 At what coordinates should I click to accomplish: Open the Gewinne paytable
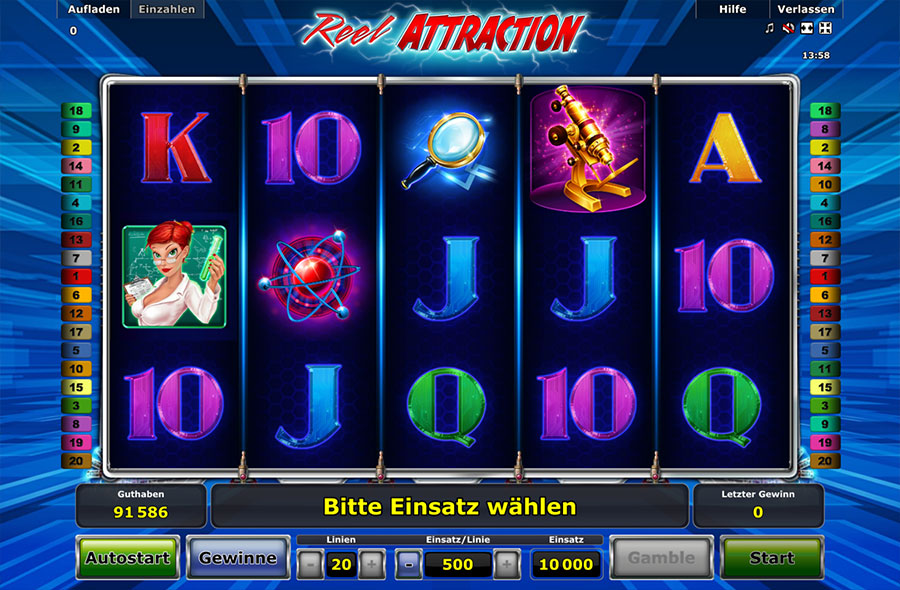pos(238,557)
